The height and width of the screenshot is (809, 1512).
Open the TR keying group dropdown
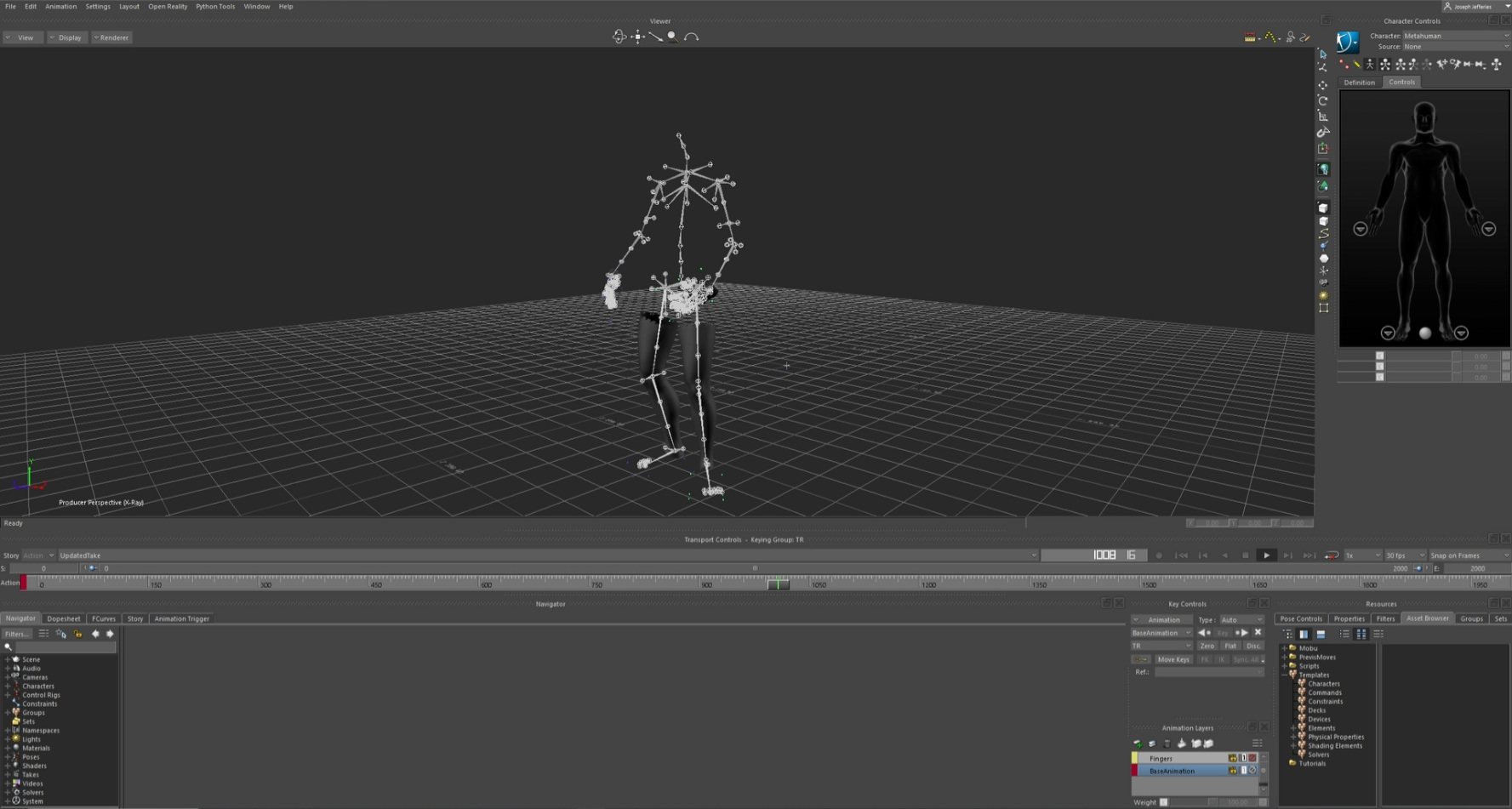click(1161, 646)
